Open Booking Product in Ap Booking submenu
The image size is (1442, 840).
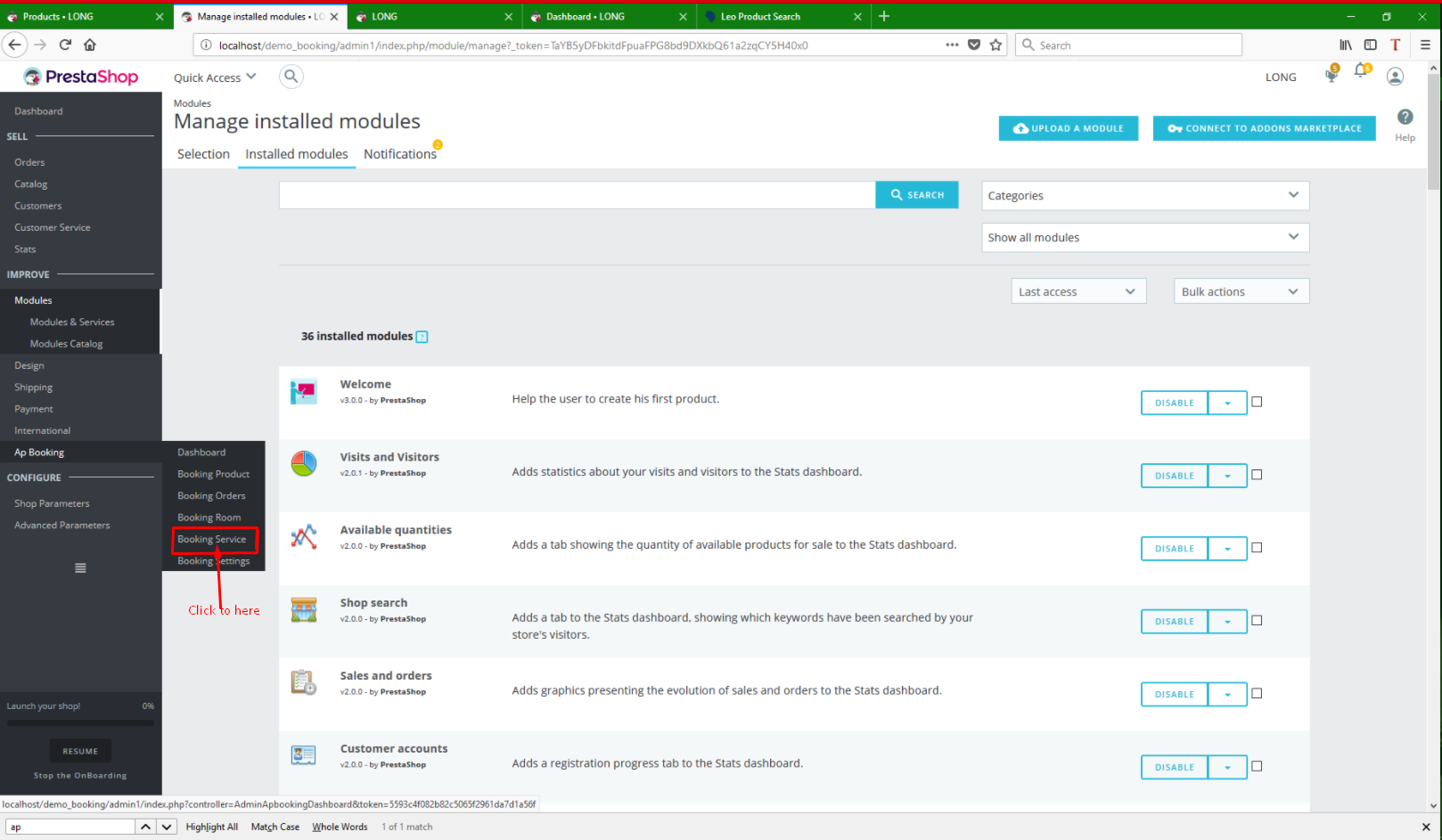point(213,474)
